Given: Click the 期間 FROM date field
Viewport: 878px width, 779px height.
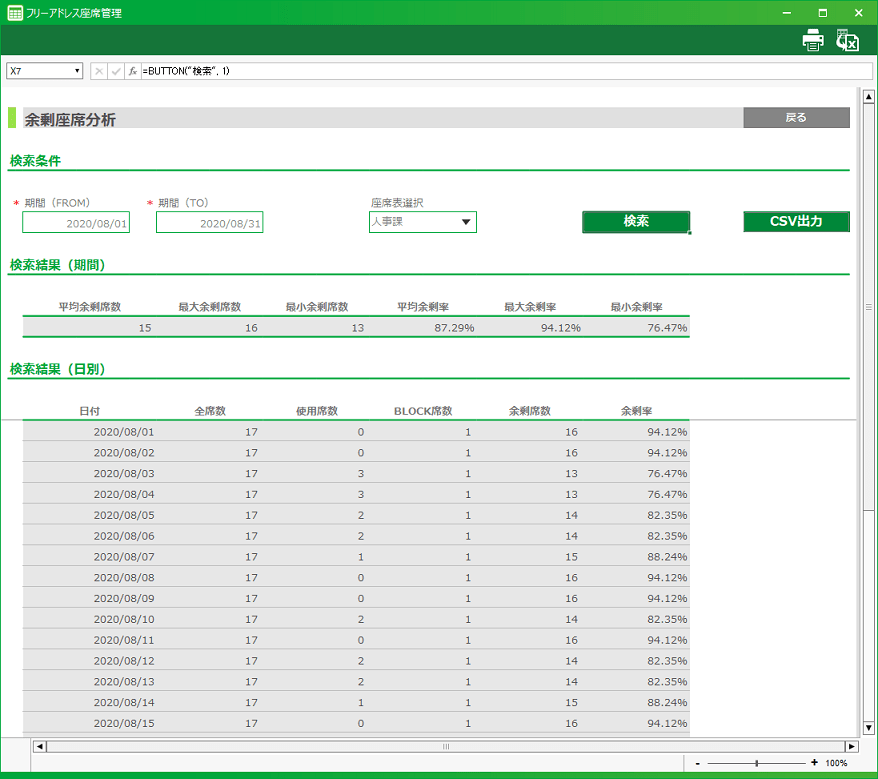Looking at the screenshot, I should pos(76,223).
